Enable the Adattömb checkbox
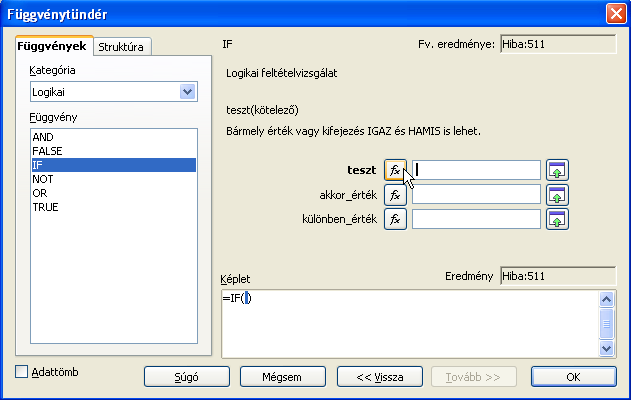 point(21,371)
